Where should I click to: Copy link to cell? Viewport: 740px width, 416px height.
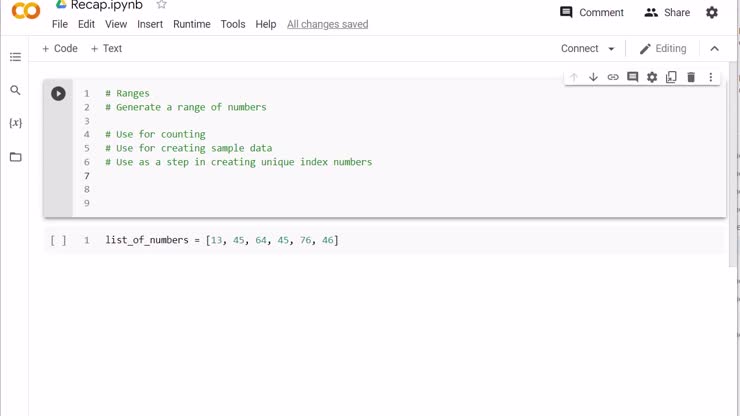[x=613, y=77]
